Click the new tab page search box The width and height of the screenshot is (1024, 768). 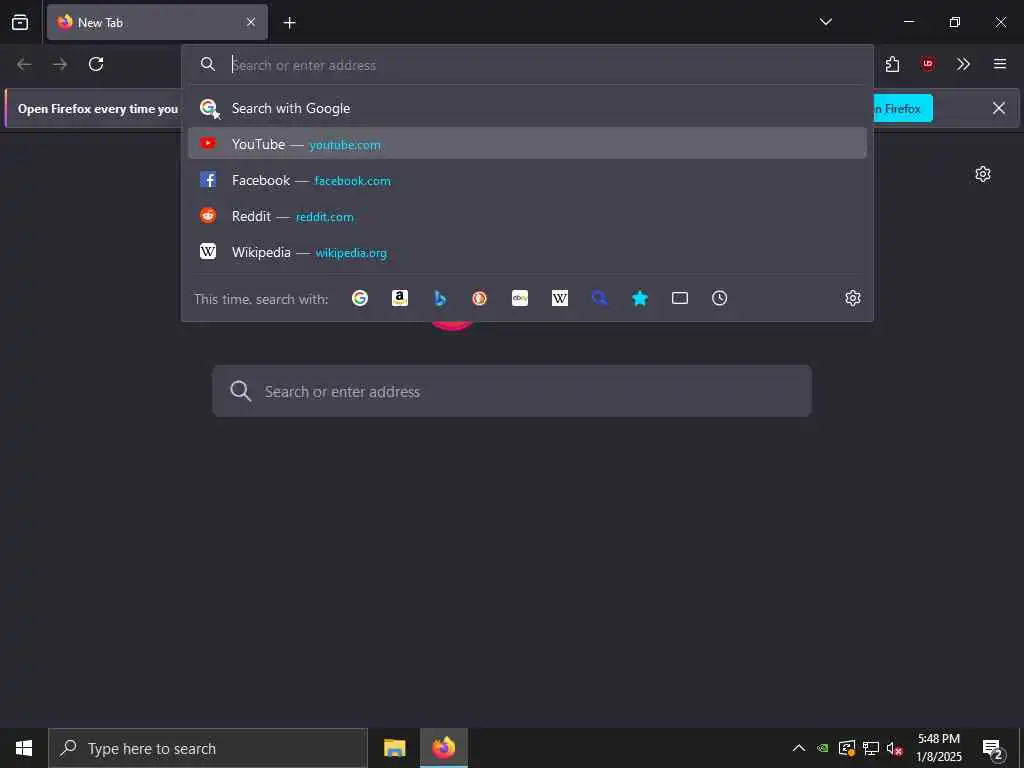[x=512, y=391]
